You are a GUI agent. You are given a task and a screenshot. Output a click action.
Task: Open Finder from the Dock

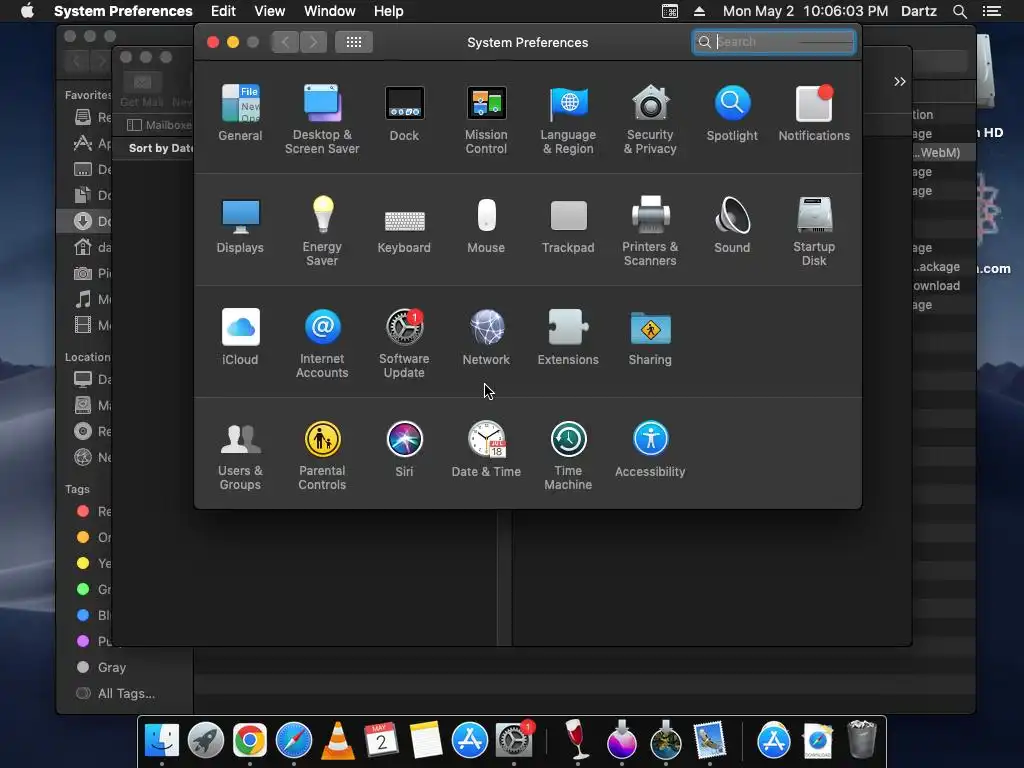pos(161,741)
